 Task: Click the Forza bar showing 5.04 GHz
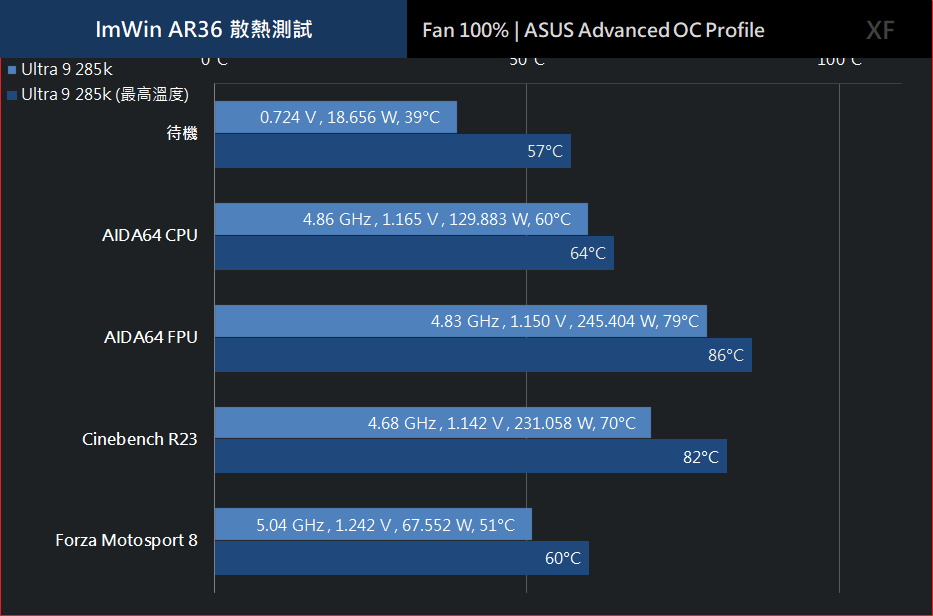point(373,524)
